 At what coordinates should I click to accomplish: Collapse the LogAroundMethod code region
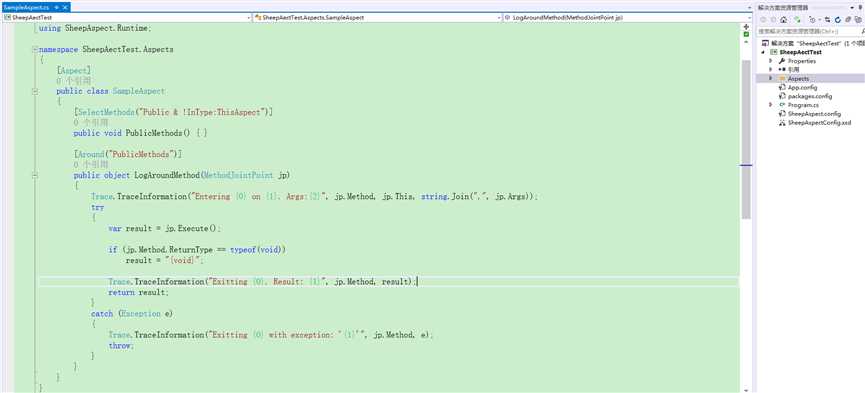[35, 175]
